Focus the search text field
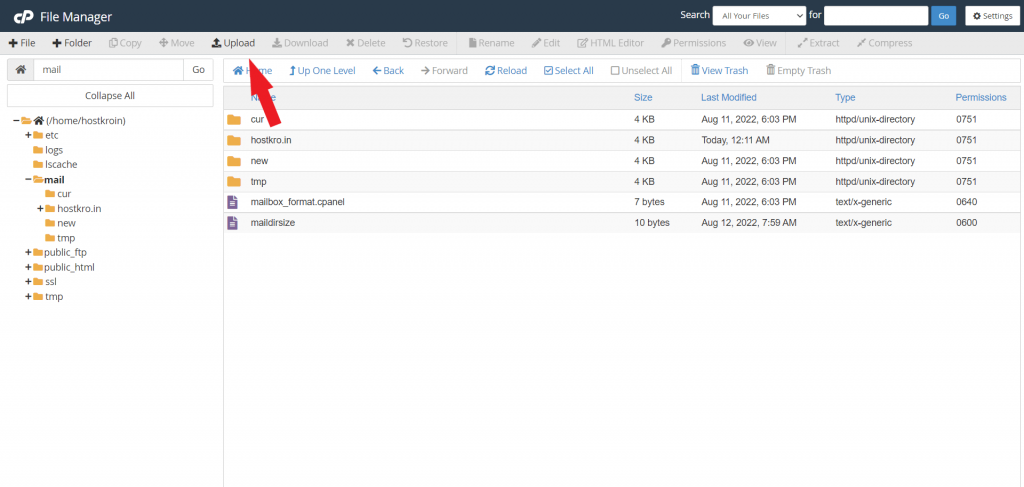 click(x=876, y=16)
